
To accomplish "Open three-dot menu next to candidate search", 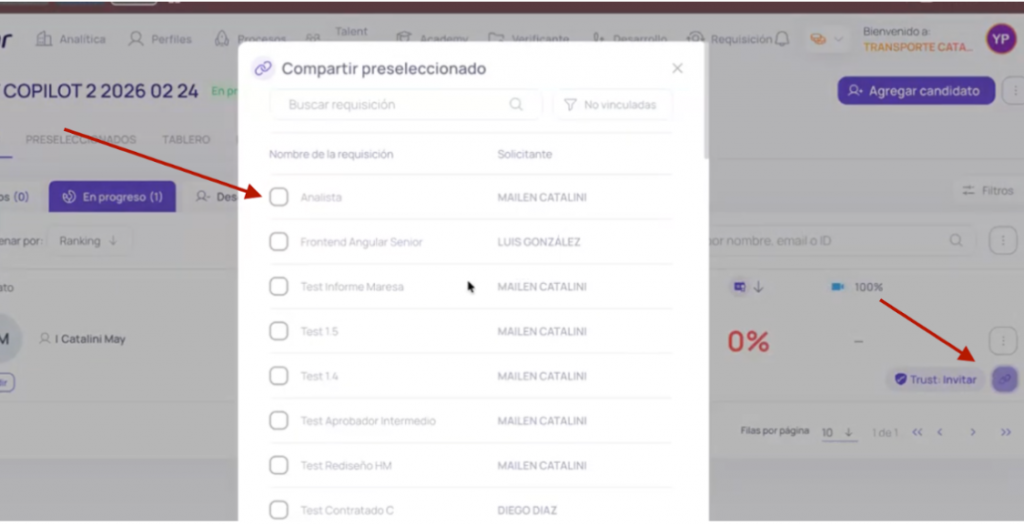I will pyautogui.click(x=1002, y=240).
